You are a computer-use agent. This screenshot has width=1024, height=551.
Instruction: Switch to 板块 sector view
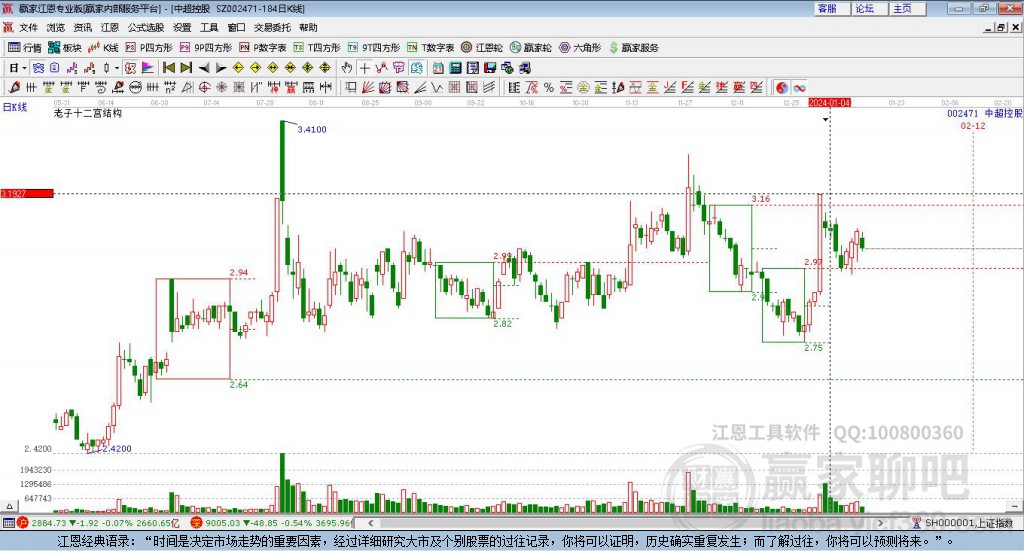click(66, 47)
